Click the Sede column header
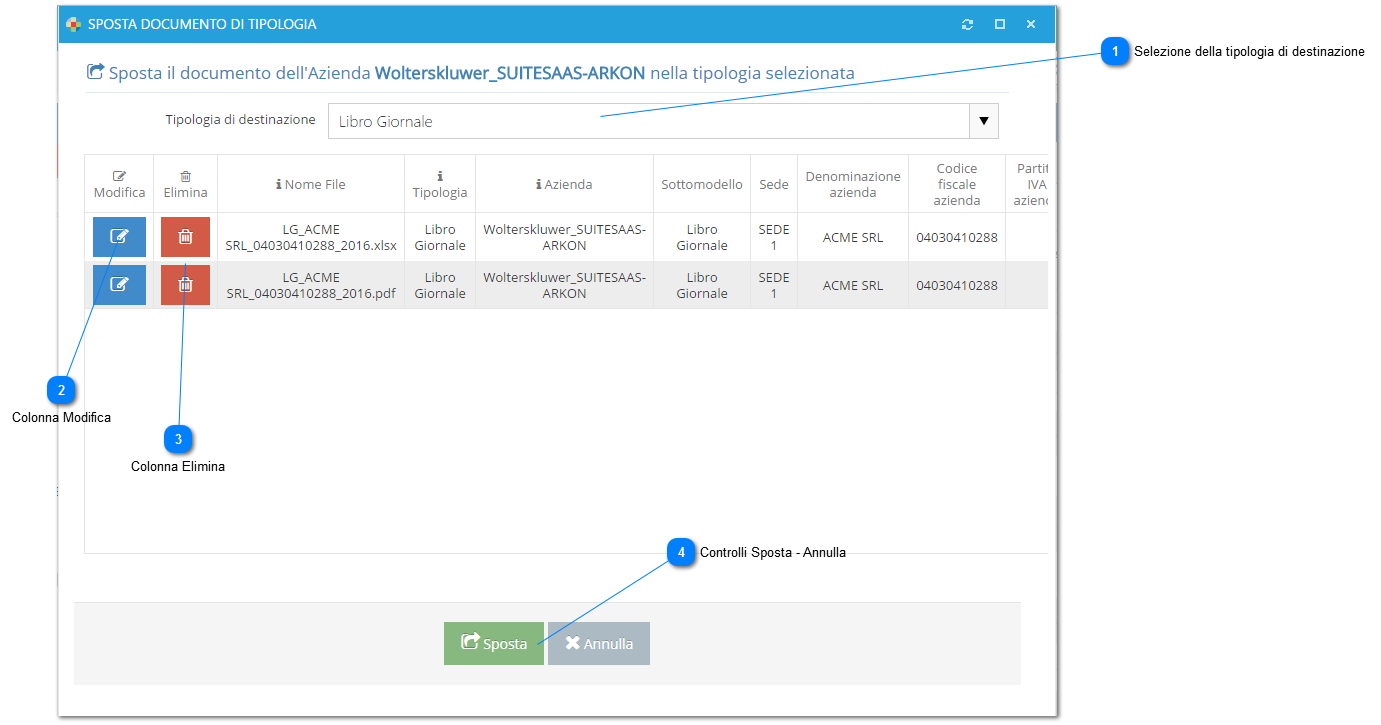The width and height of the screenshot is (1381, 725). pos(774,184)
